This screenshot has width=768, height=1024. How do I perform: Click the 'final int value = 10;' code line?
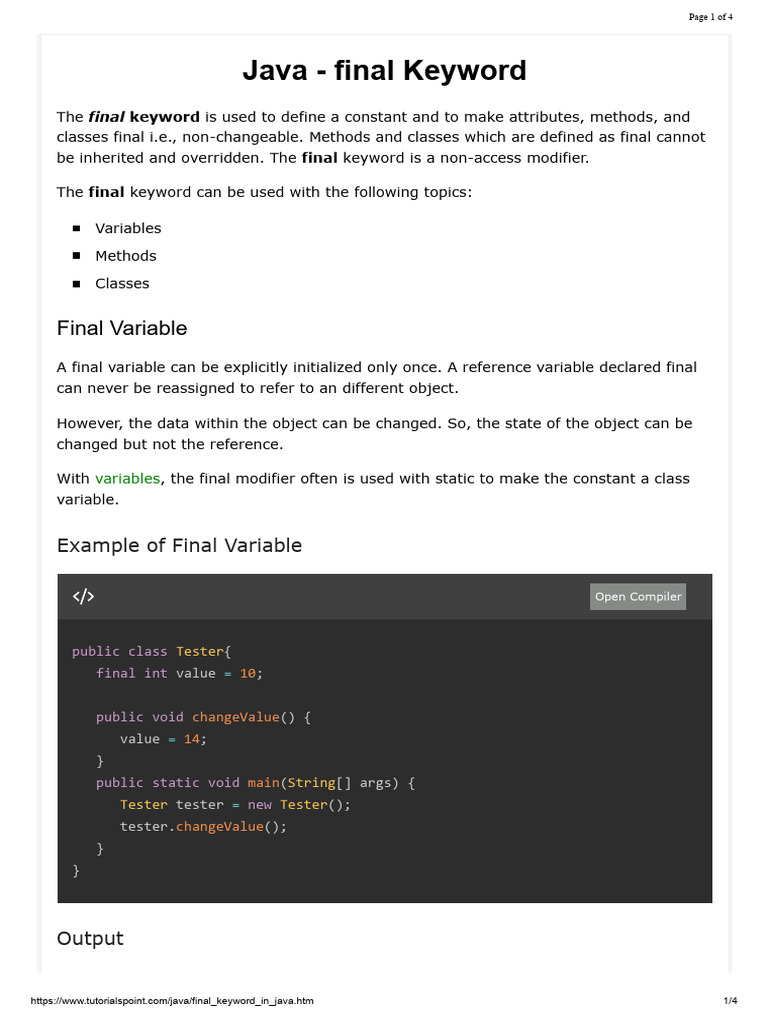tap(179, 673)
